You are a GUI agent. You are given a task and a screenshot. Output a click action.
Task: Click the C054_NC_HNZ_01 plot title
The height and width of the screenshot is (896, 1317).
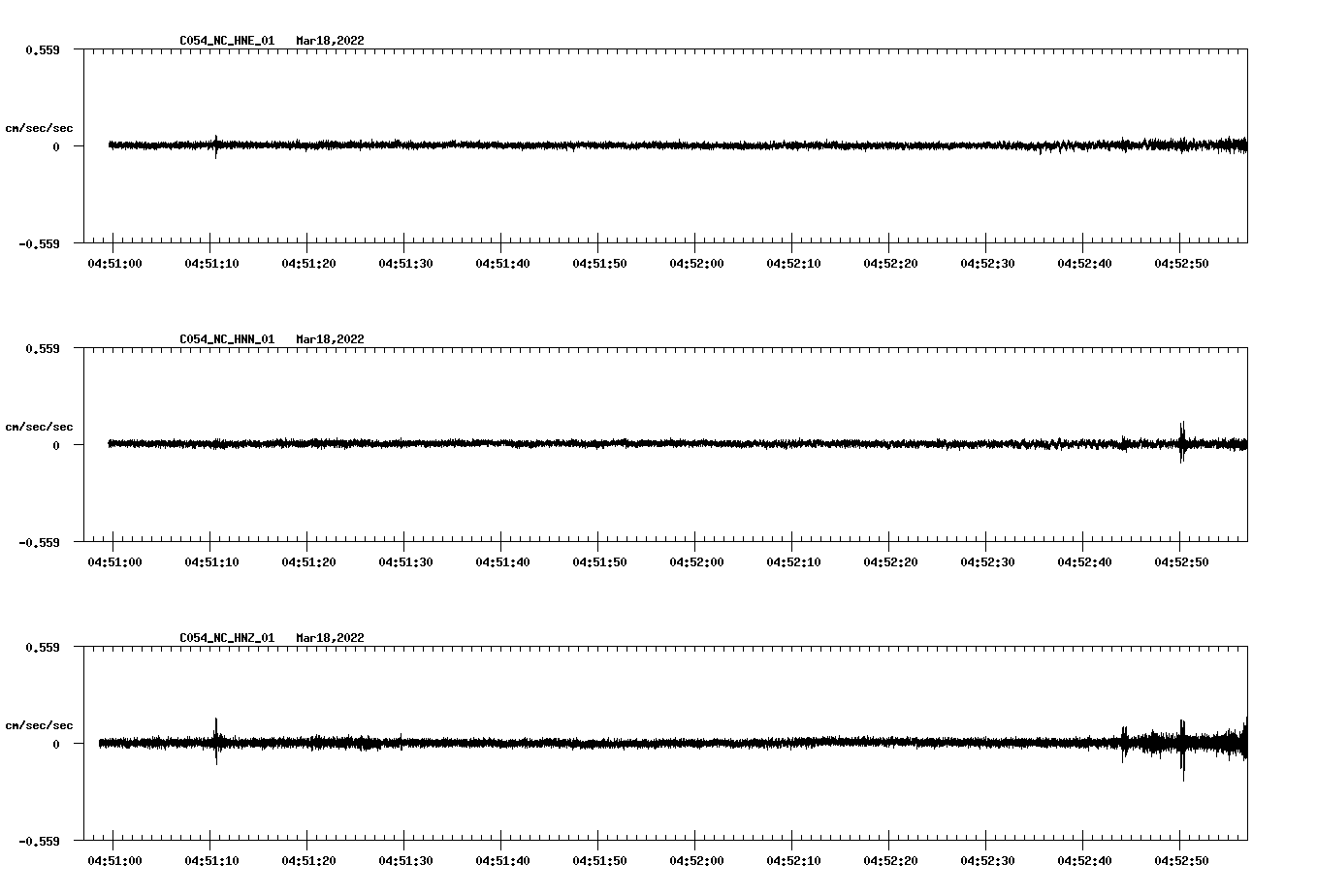point(227,638)
